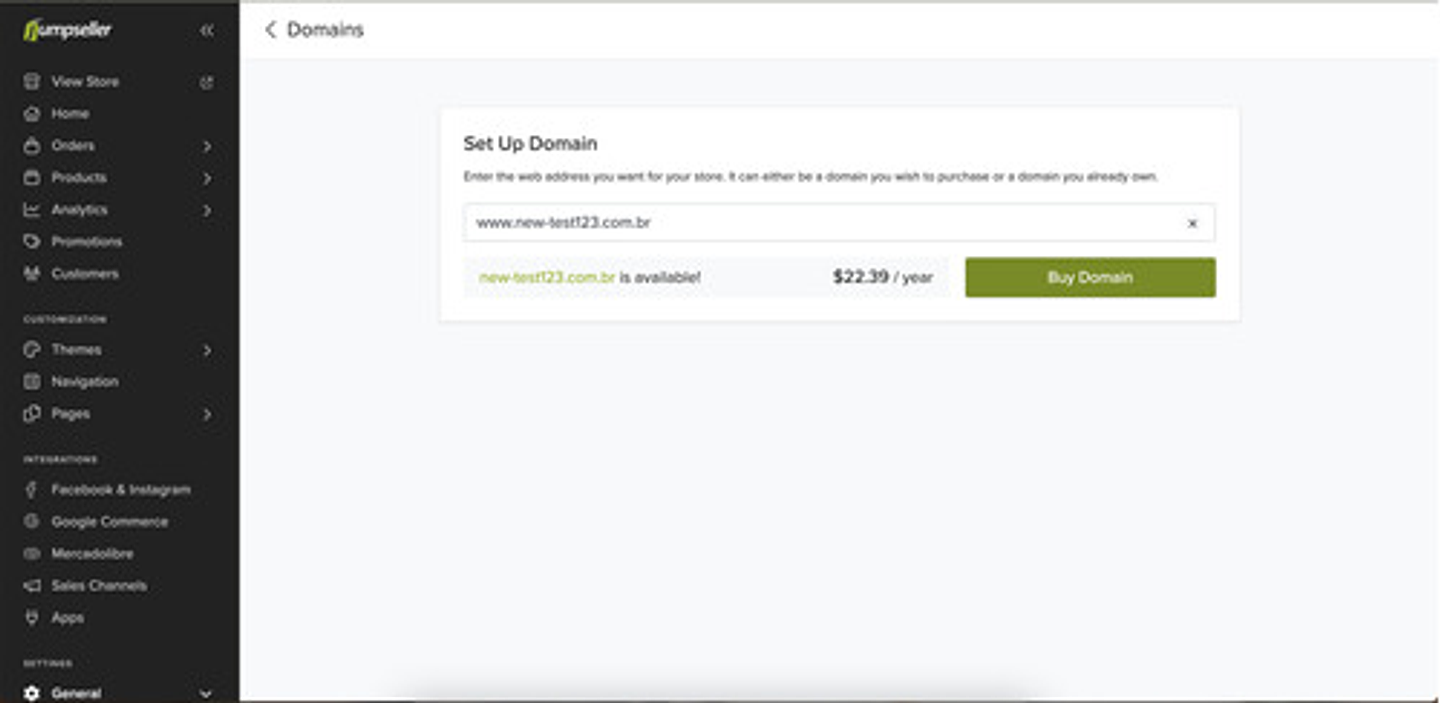This screenshot has height=703, width=1440.
Task: Open the Navigation menu item
Action: 84,382
